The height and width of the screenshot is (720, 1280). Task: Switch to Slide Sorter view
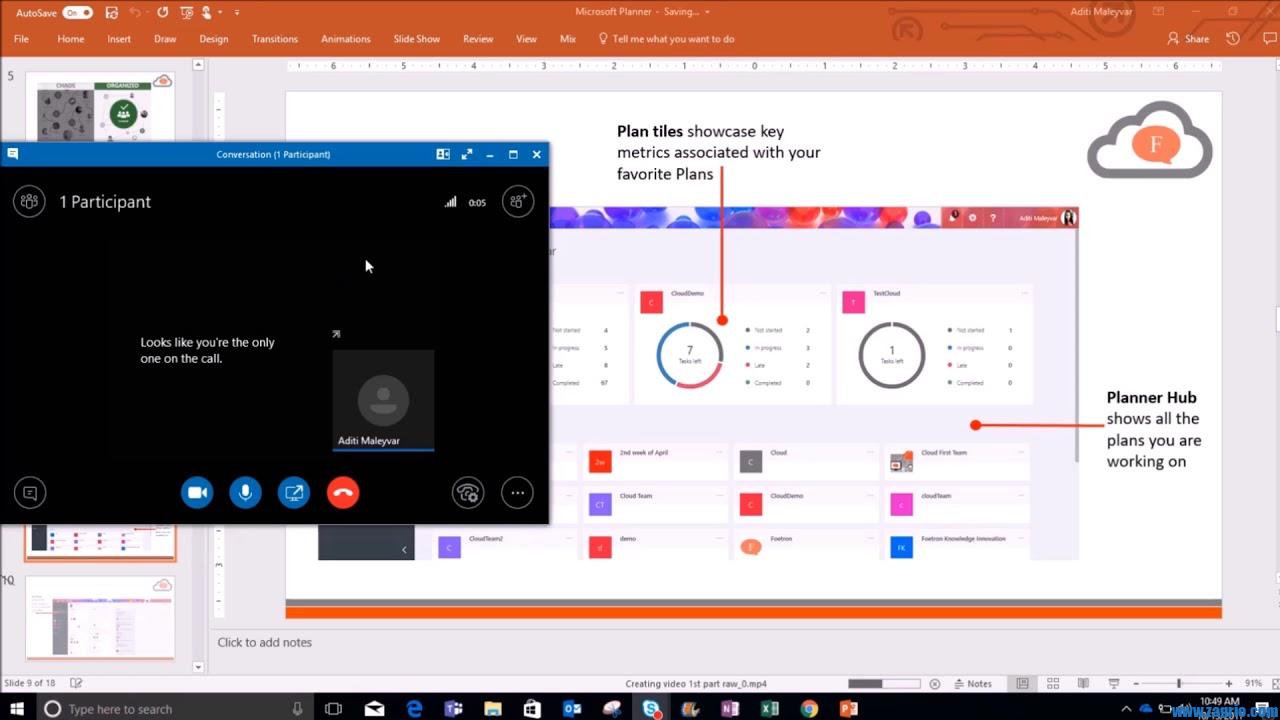point(1052,684)
